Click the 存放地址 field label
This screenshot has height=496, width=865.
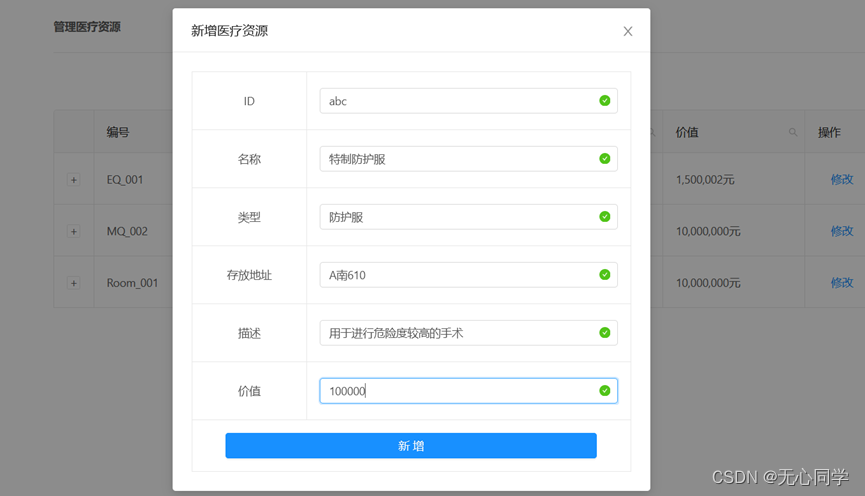click(249, 275)
